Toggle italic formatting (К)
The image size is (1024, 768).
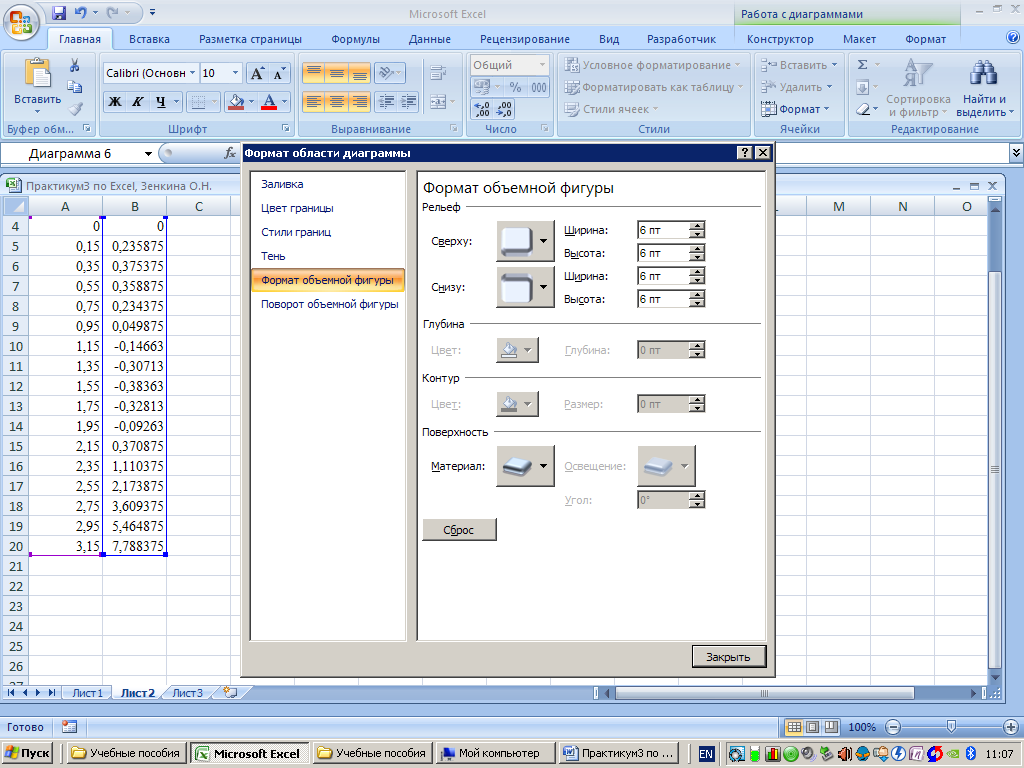tap(138, 102)
